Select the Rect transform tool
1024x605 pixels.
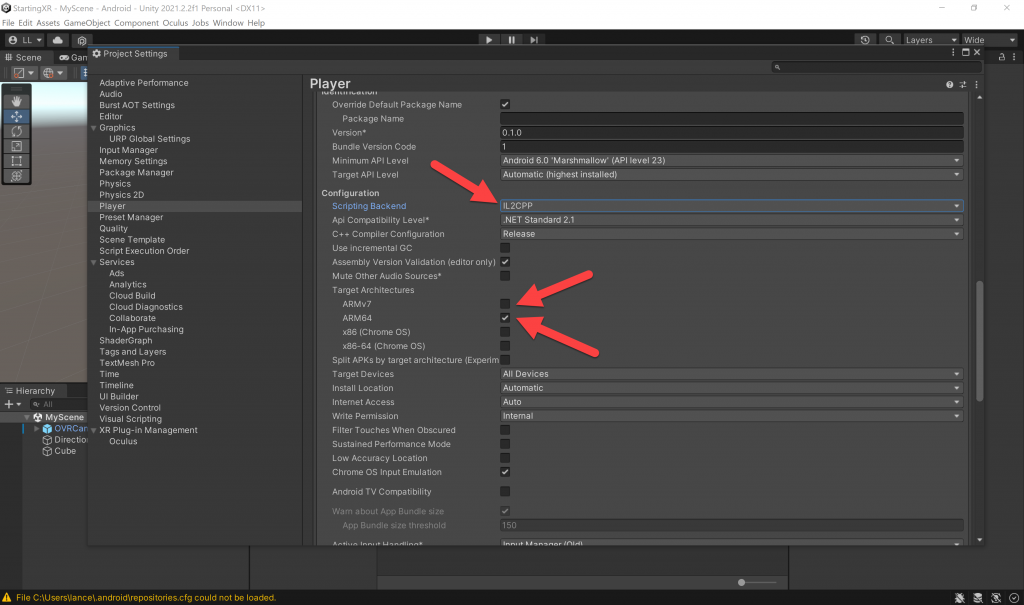pyautogui.click(x=16, y=161)
